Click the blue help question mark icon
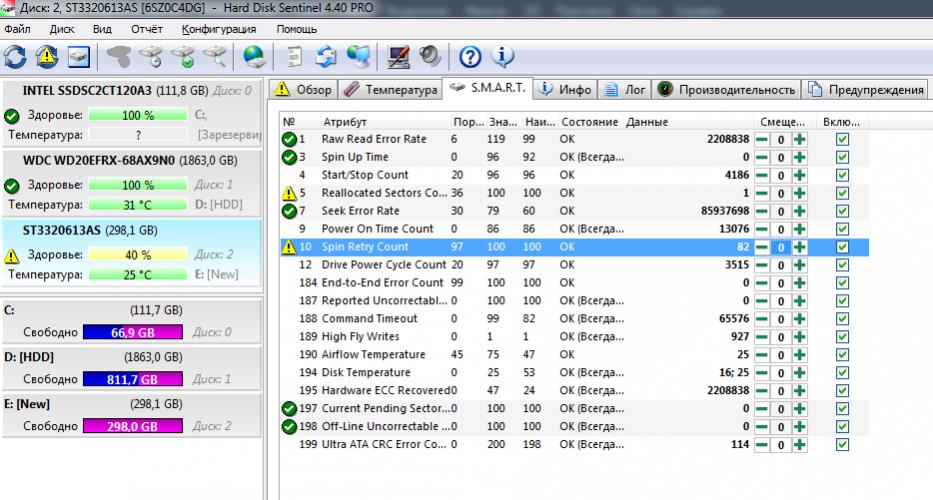The width and height of the screenshot is (933, 500). click(470, 56)
